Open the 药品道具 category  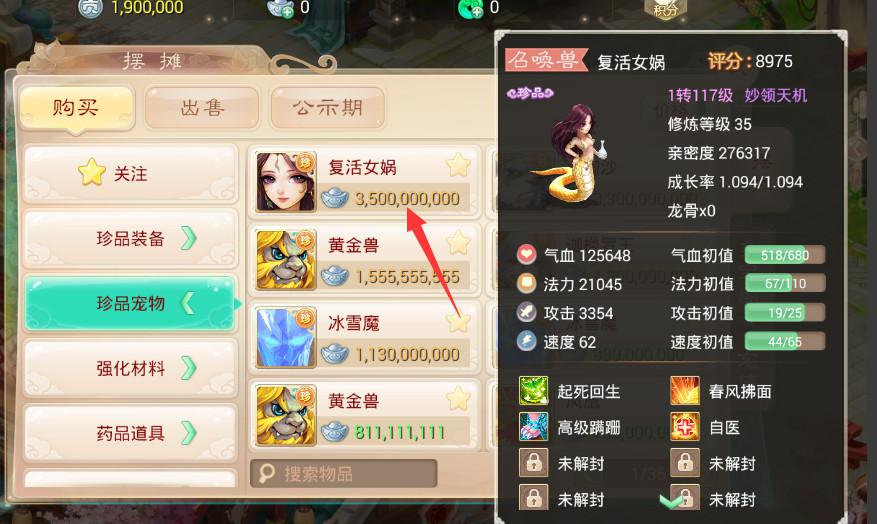(131, 433)
